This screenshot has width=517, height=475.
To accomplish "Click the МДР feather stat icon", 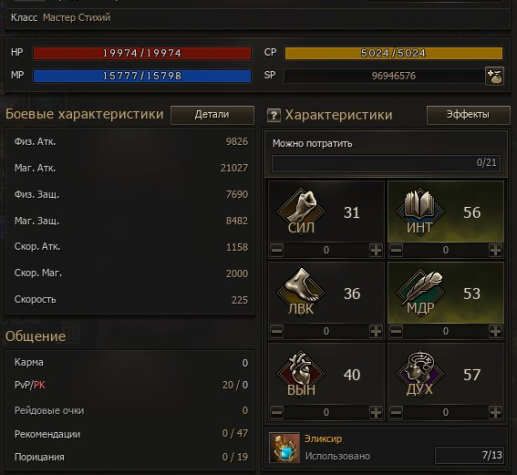I will coord(420,292).
